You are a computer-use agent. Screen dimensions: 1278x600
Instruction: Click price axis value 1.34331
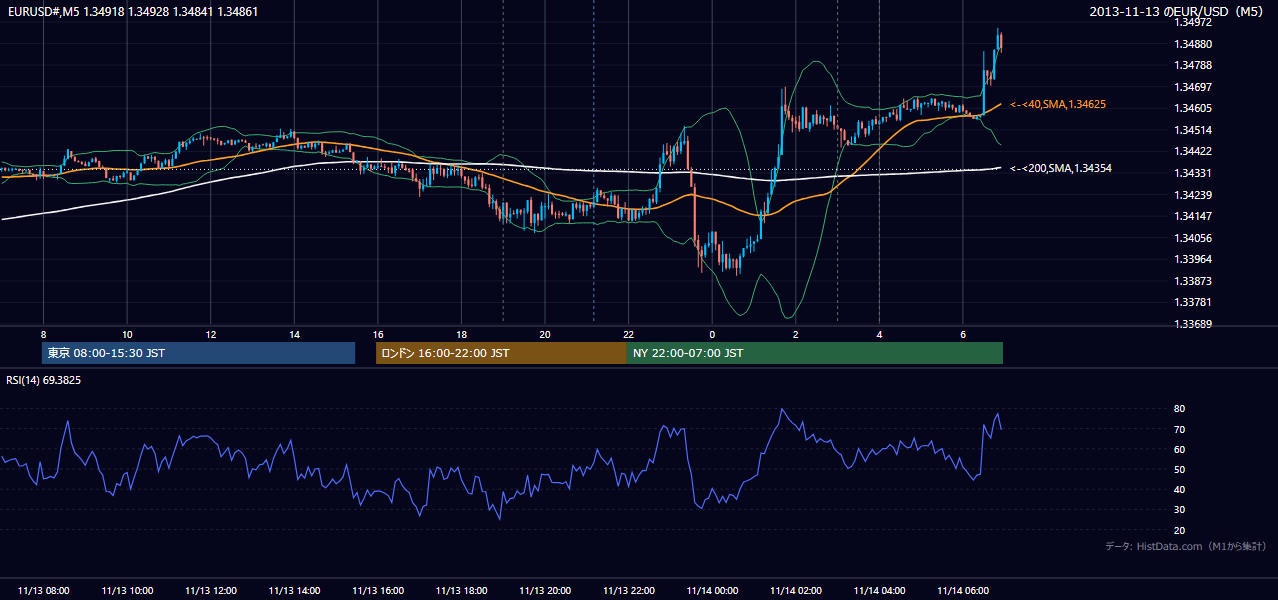click(1193, 173)
